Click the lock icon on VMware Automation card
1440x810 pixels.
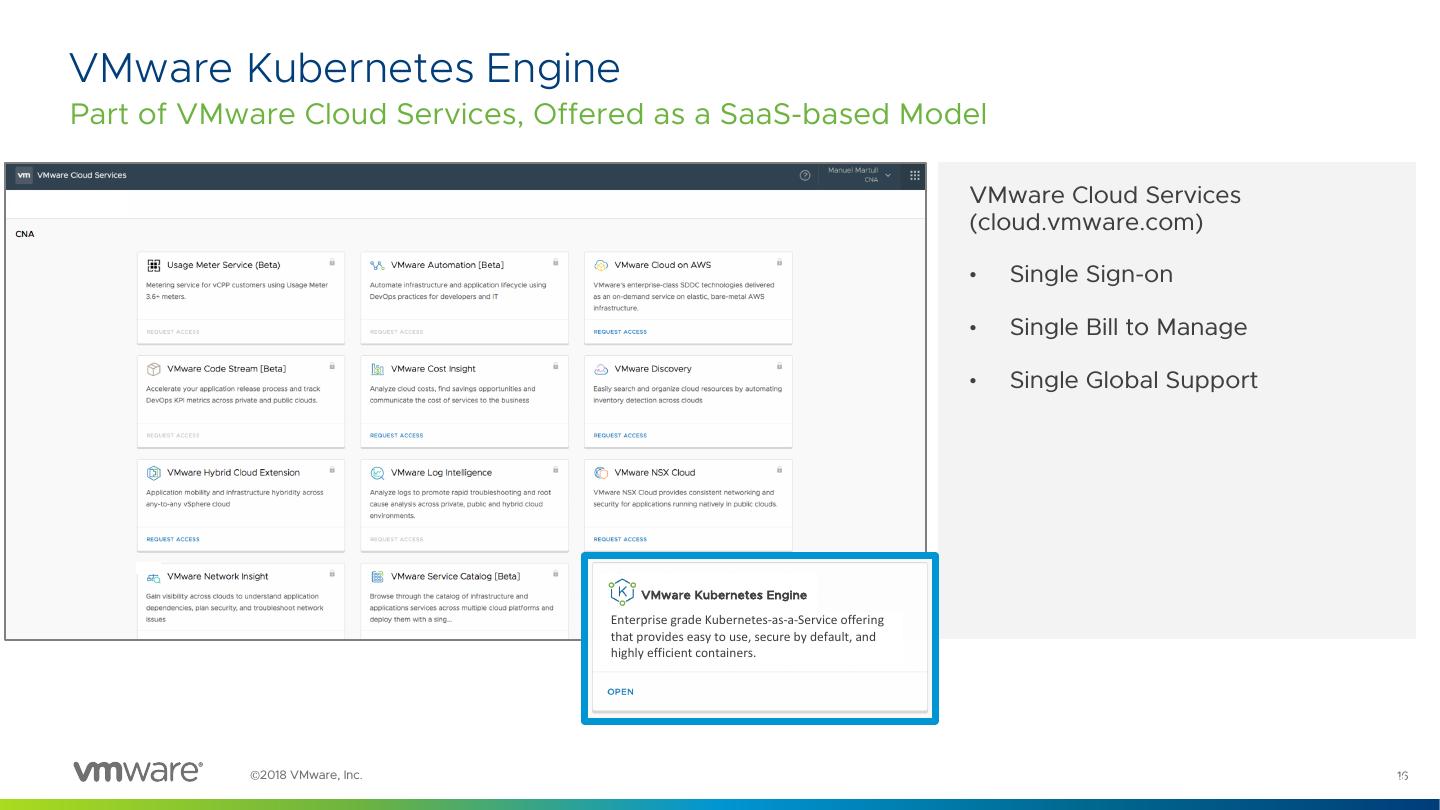coord(556,262)
